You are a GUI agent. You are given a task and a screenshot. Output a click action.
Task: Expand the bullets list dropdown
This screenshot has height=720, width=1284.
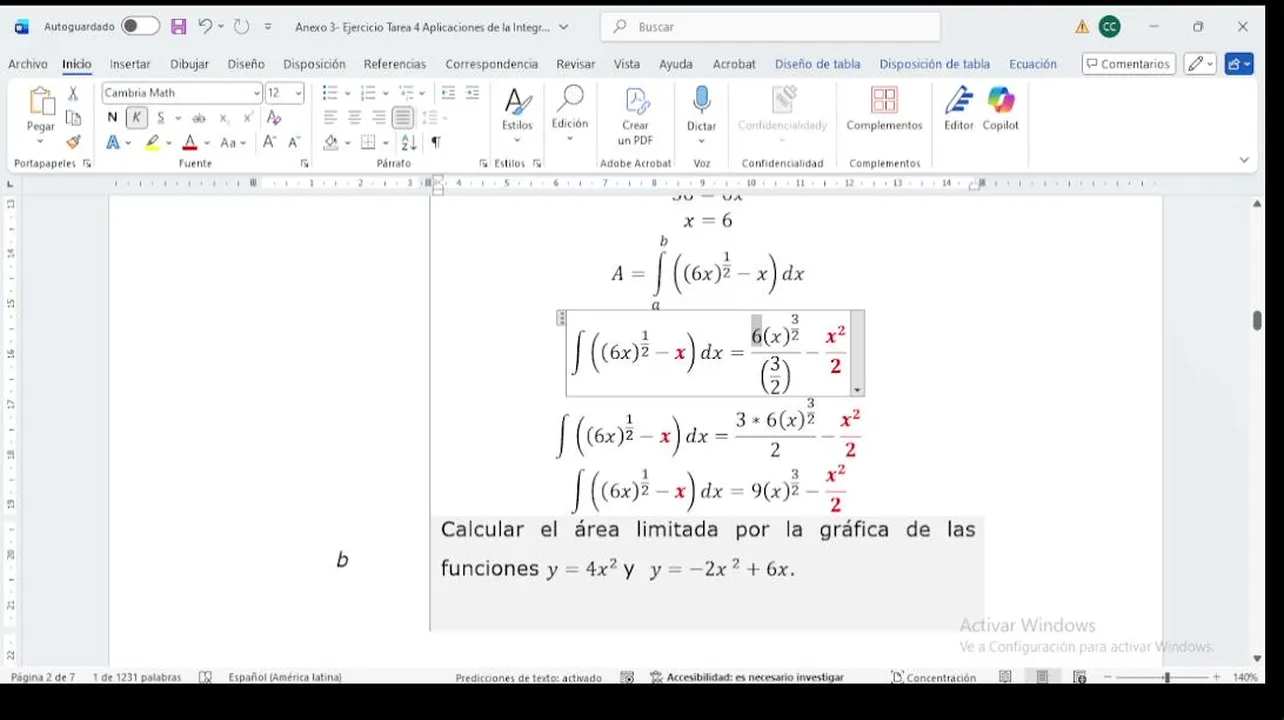point(347,93)
